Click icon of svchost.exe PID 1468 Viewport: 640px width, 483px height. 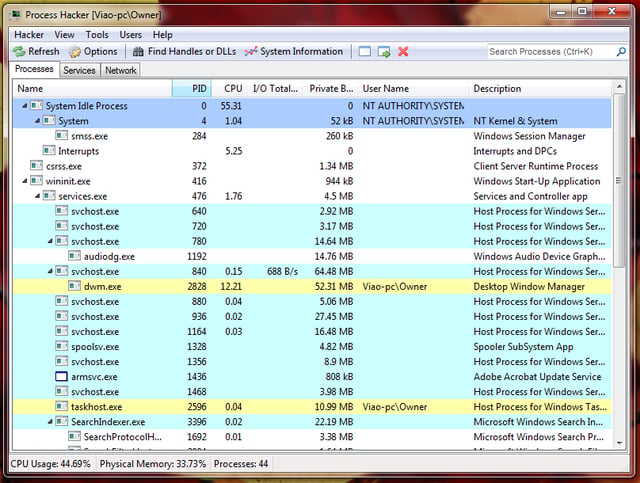(x=62, y=392)
